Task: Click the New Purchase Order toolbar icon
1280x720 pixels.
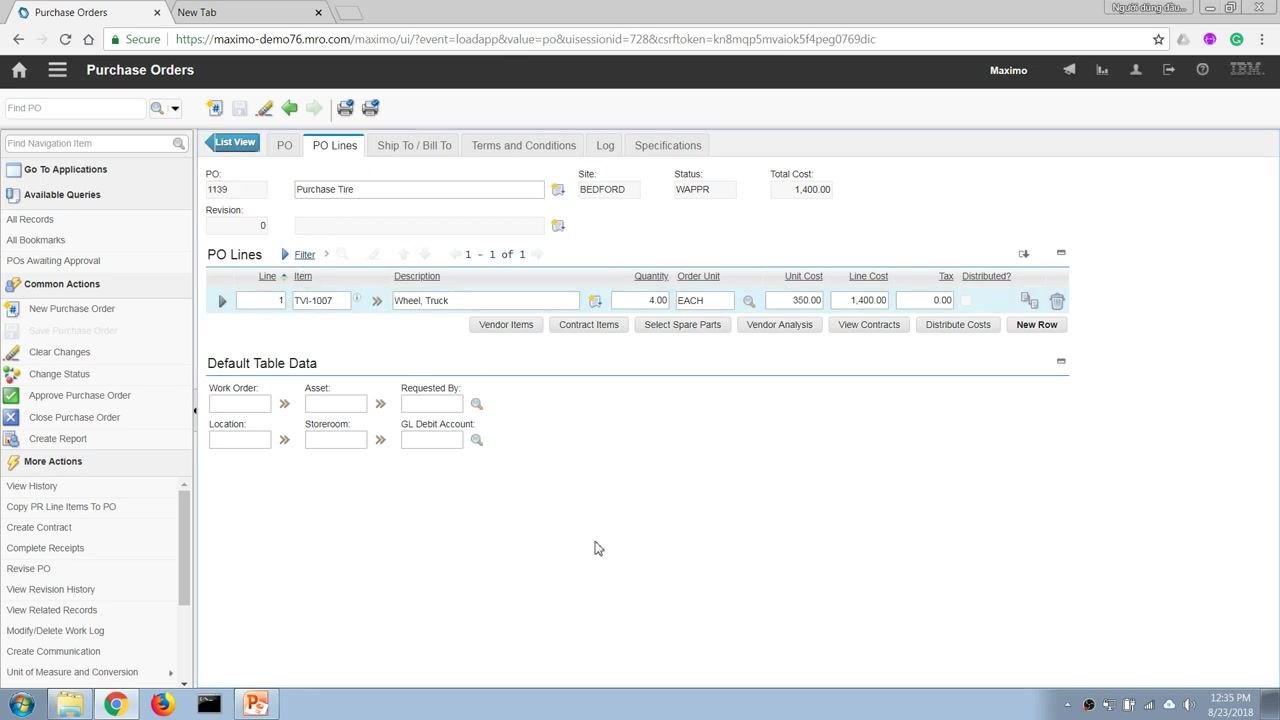Action: click(x=214, y=108)
